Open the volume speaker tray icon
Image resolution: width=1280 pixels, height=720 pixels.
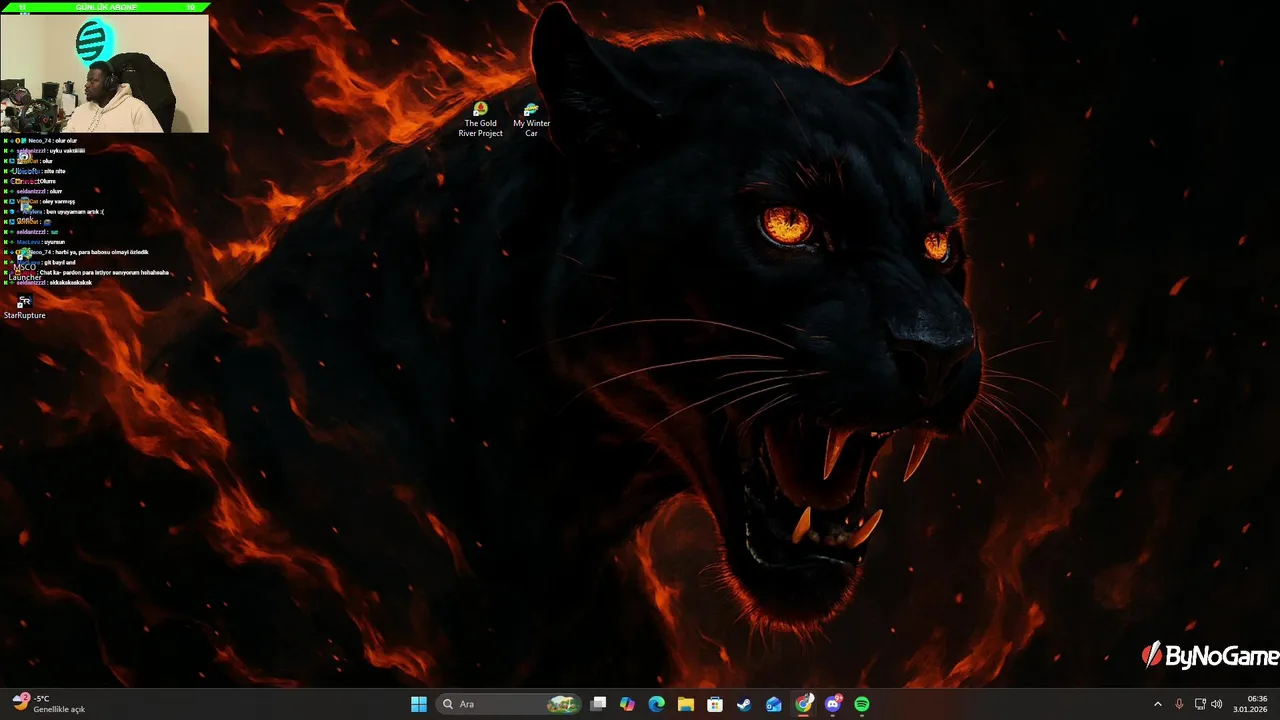[1217, 704]
